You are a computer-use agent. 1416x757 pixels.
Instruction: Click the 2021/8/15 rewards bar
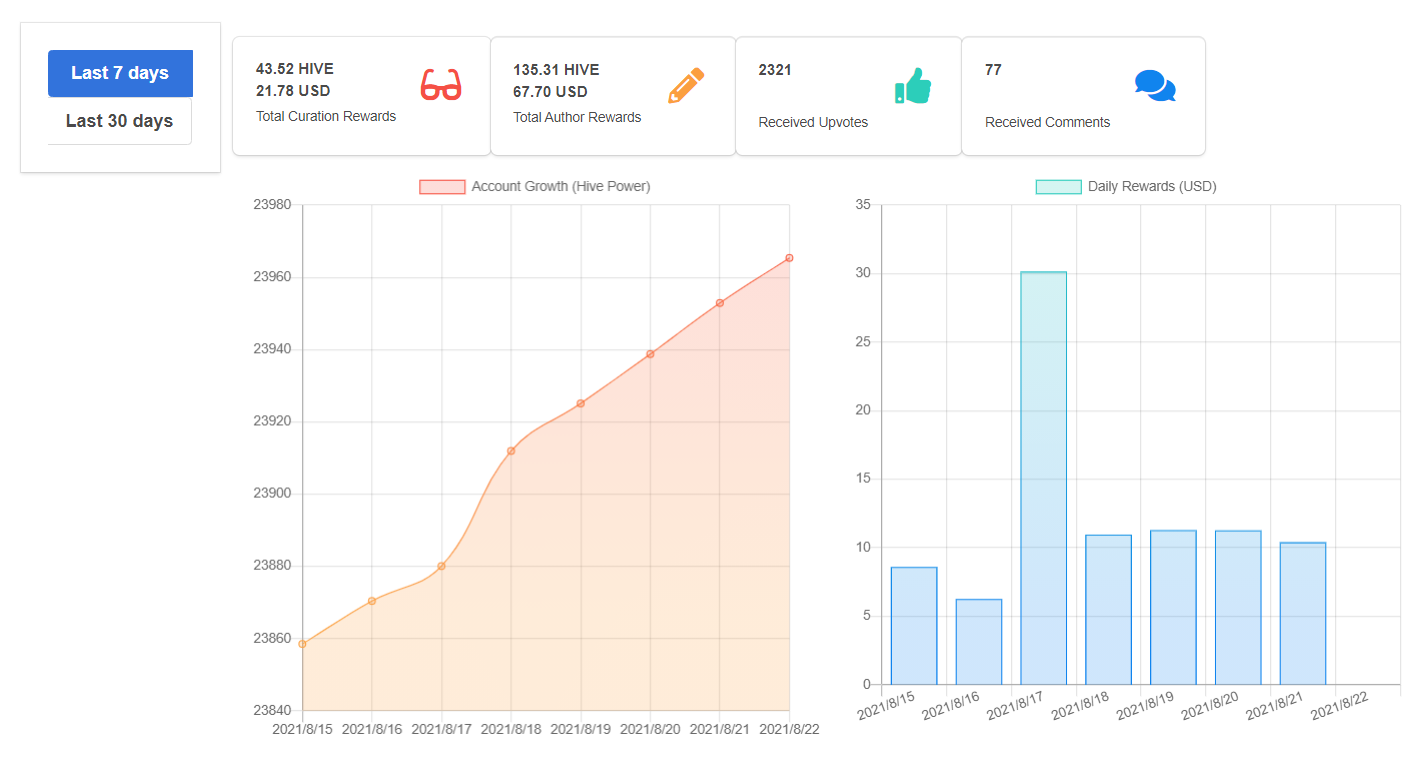coord(914,626)
